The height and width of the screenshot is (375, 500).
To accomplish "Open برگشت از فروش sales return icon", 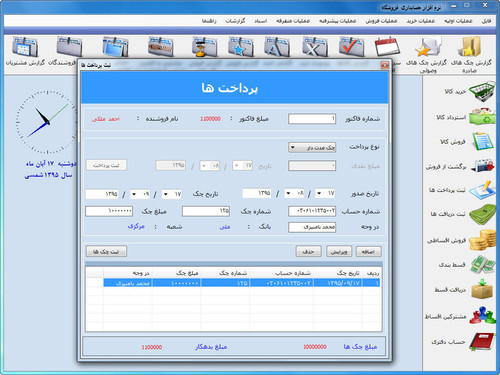I will pyautogui.click(x=482, y=166).
